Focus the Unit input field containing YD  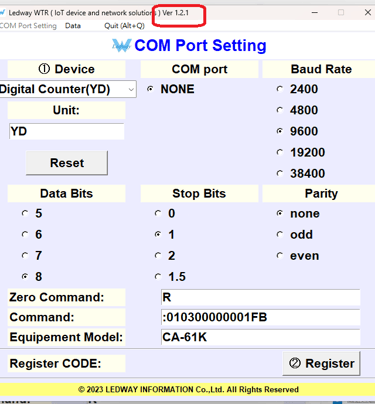67,131
